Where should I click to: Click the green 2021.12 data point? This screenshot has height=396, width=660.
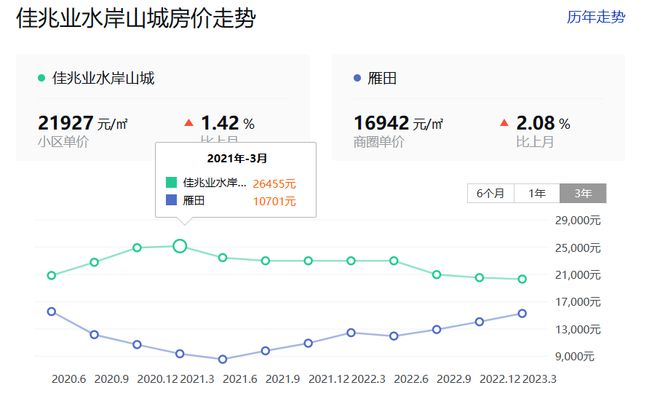click(x=308, y=261)
